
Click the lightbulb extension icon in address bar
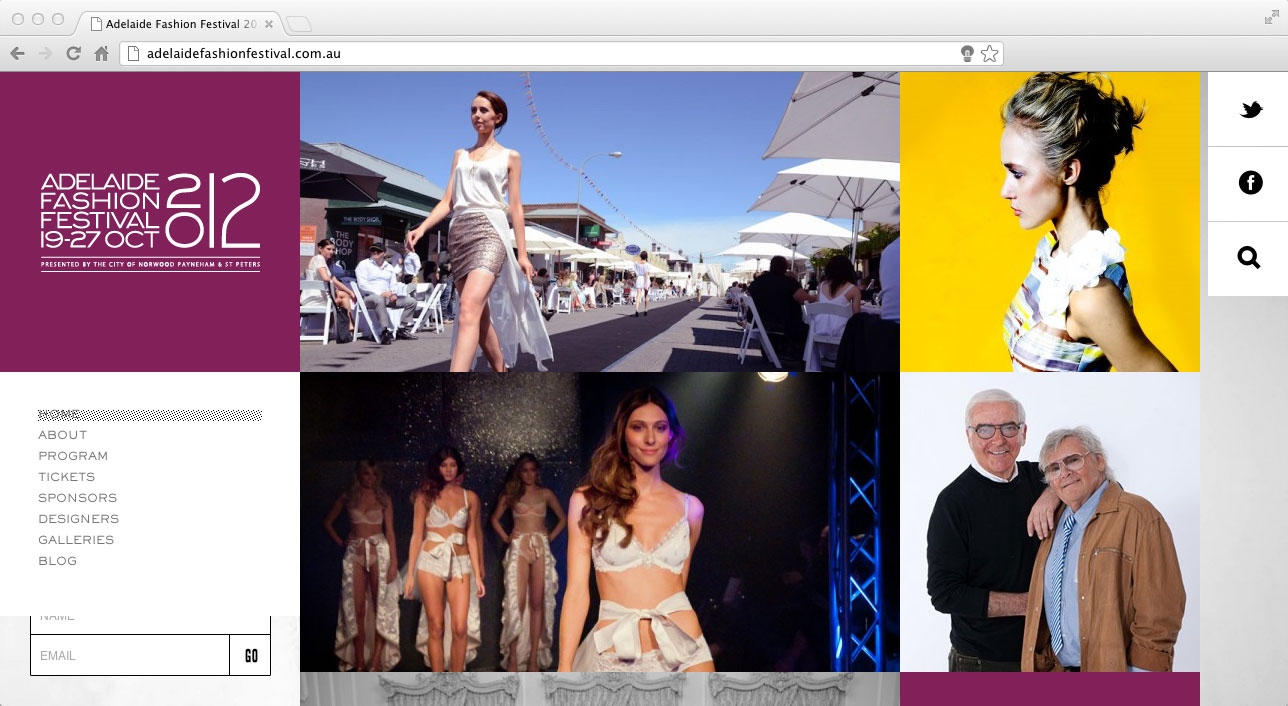click(967, 54)
